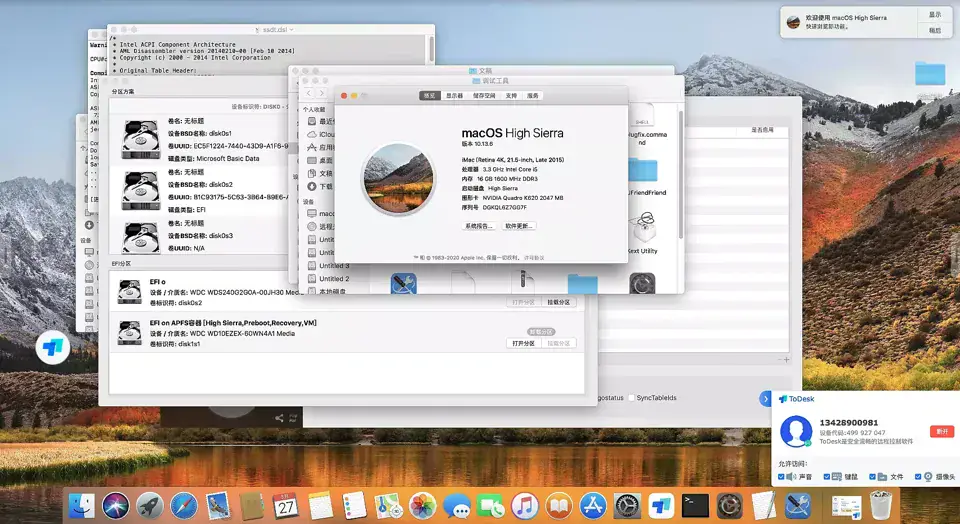Open Kext Utility icon in Finder window
Viewport: 960px width, 524px height.
pyautogui.click(x=642, y=227)
